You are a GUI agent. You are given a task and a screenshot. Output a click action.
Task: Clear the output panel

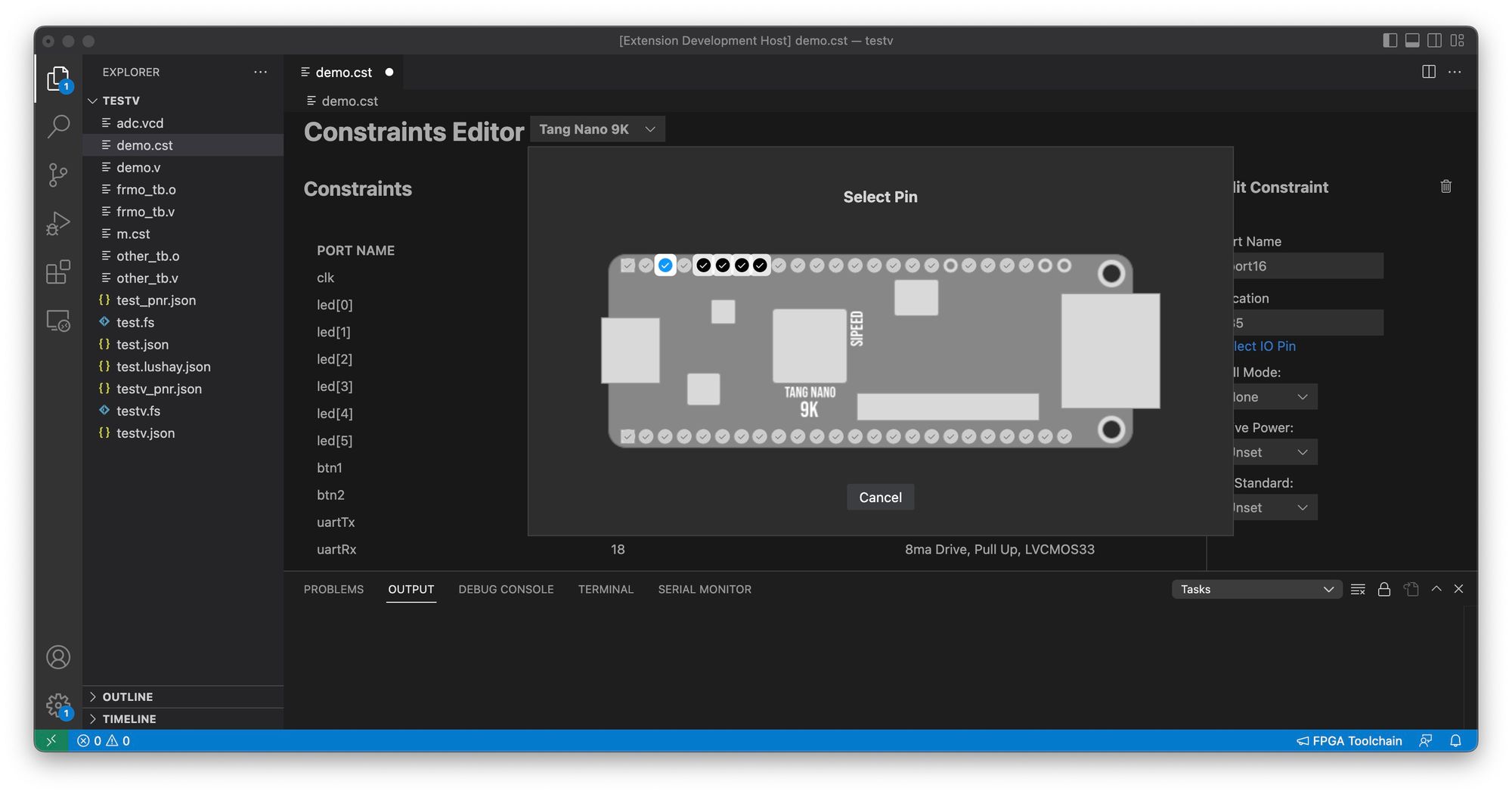[x=1358, y=589]
